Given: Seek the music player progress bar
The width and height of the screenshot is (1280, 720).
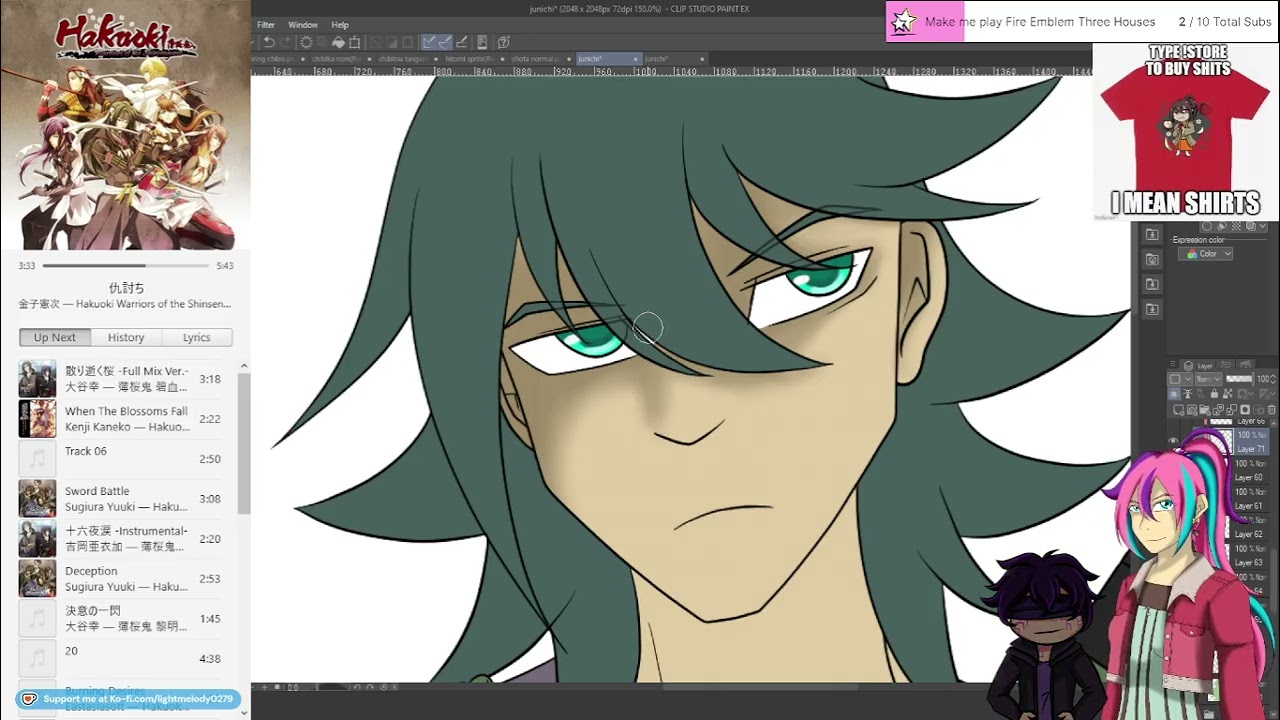Looking at the screenshot, I should [x=126, y=266].
